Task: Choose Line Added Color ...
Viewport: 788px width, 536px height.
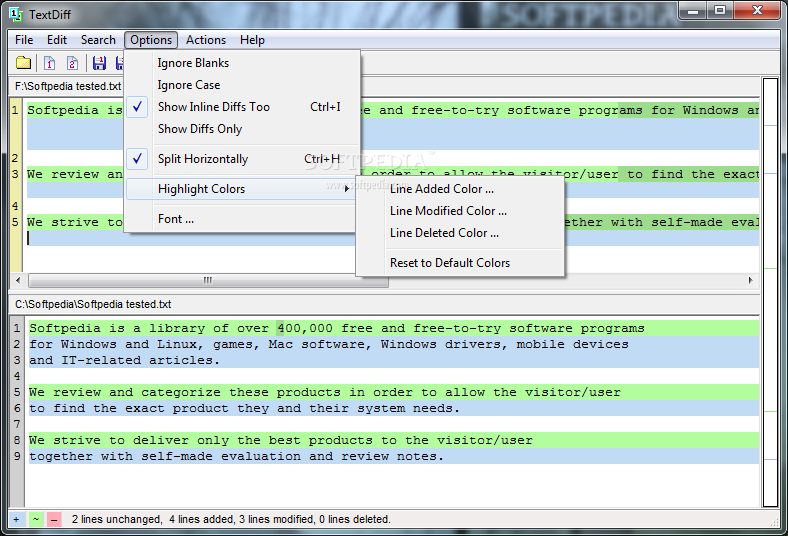Action: tap(460, 189)
